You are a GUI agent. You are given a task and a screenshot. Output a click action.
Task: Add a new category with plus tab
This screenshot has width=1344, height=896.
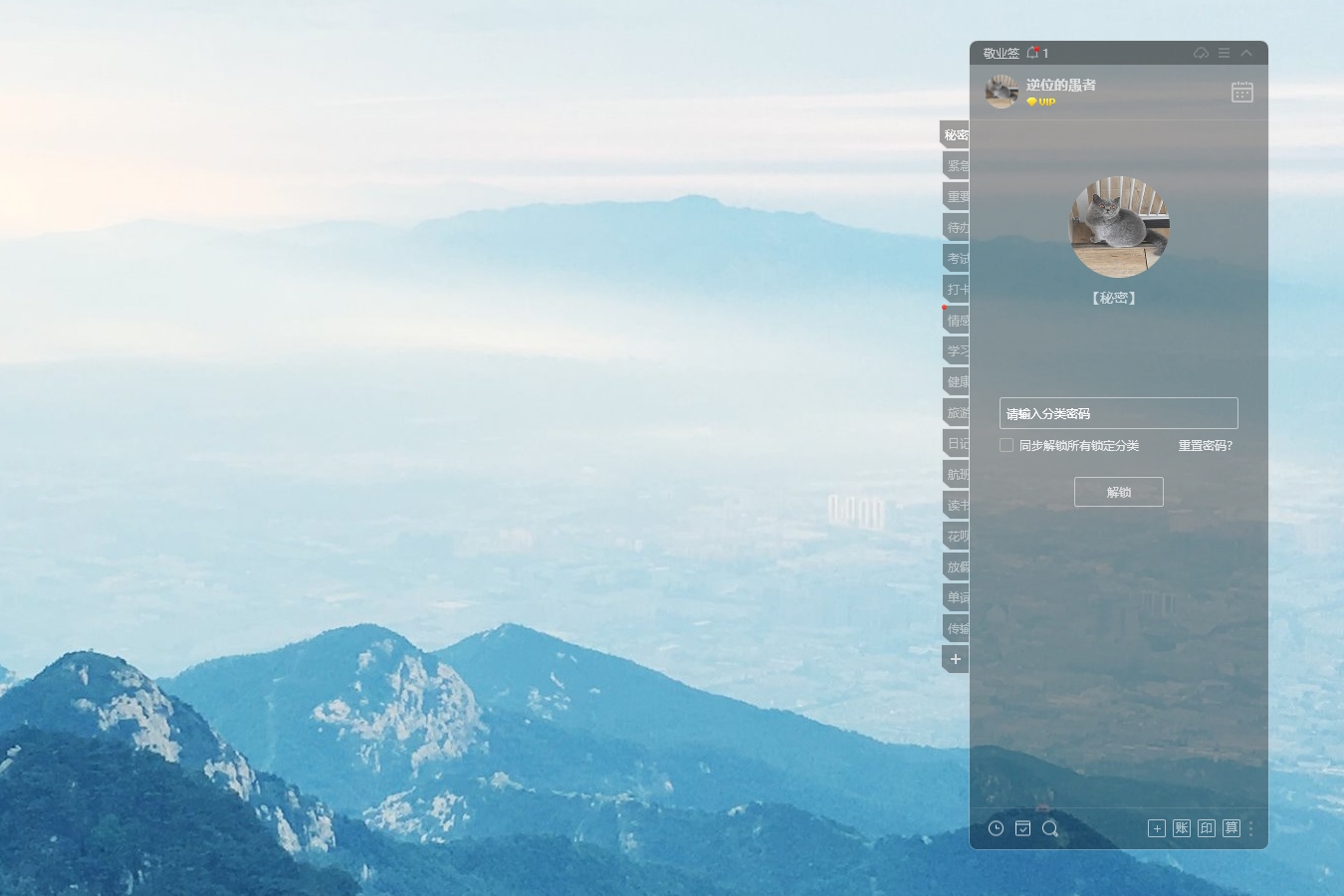[x=956, y=659]
